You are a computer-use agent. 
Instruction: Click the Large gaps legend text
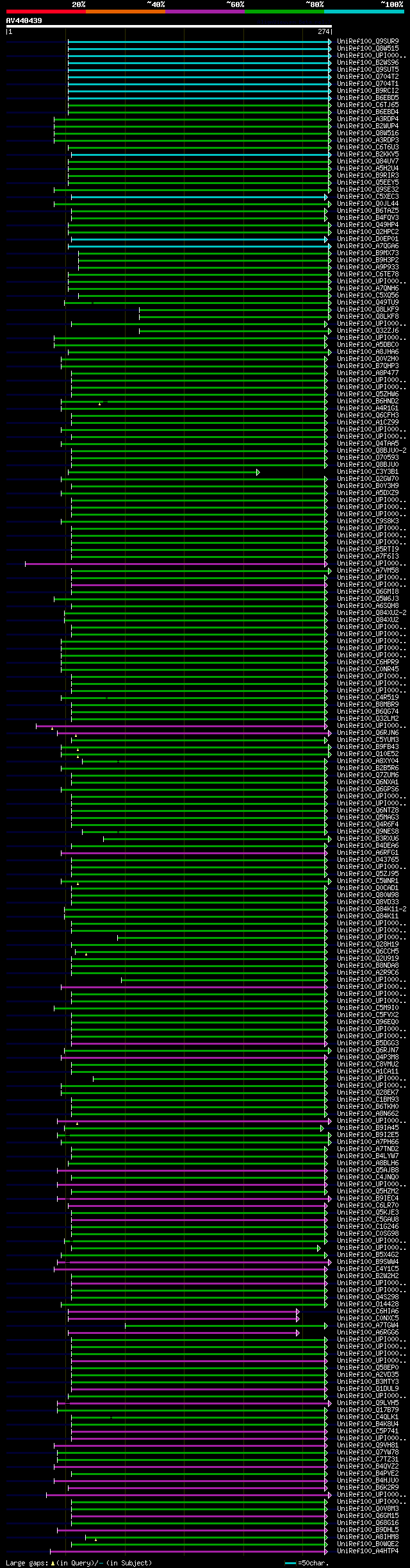click(x=79, y=1564)
